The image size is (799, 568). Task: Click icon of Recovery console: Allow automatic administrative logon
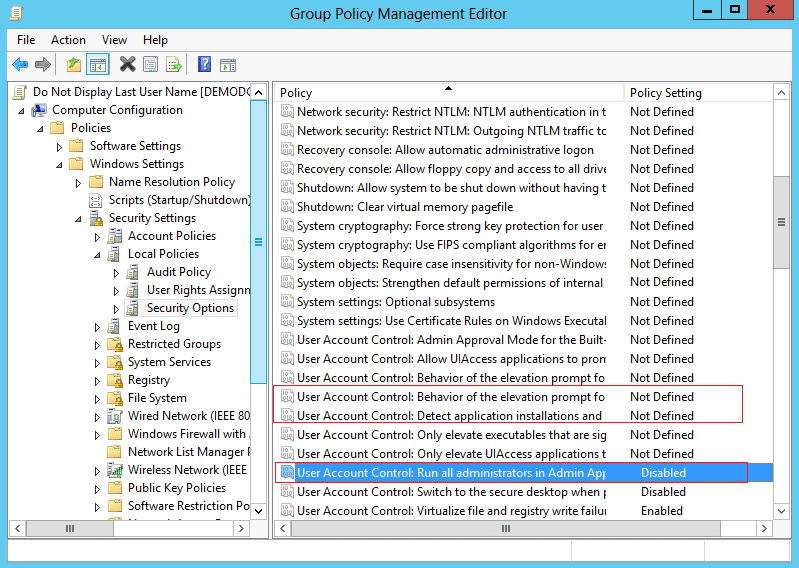287,150
